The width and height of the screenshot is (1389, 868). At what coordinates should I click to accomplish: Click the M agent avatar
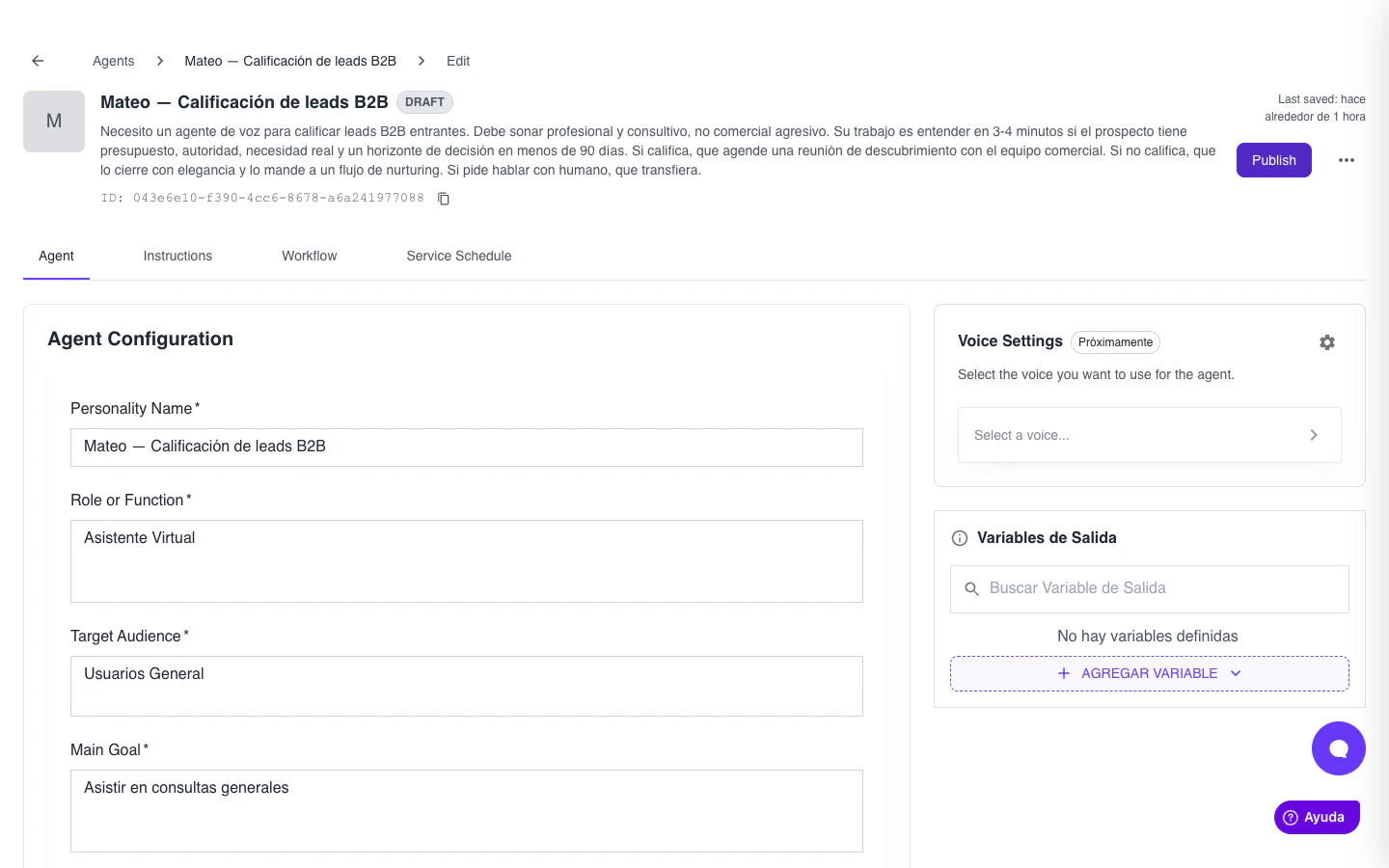54,122
